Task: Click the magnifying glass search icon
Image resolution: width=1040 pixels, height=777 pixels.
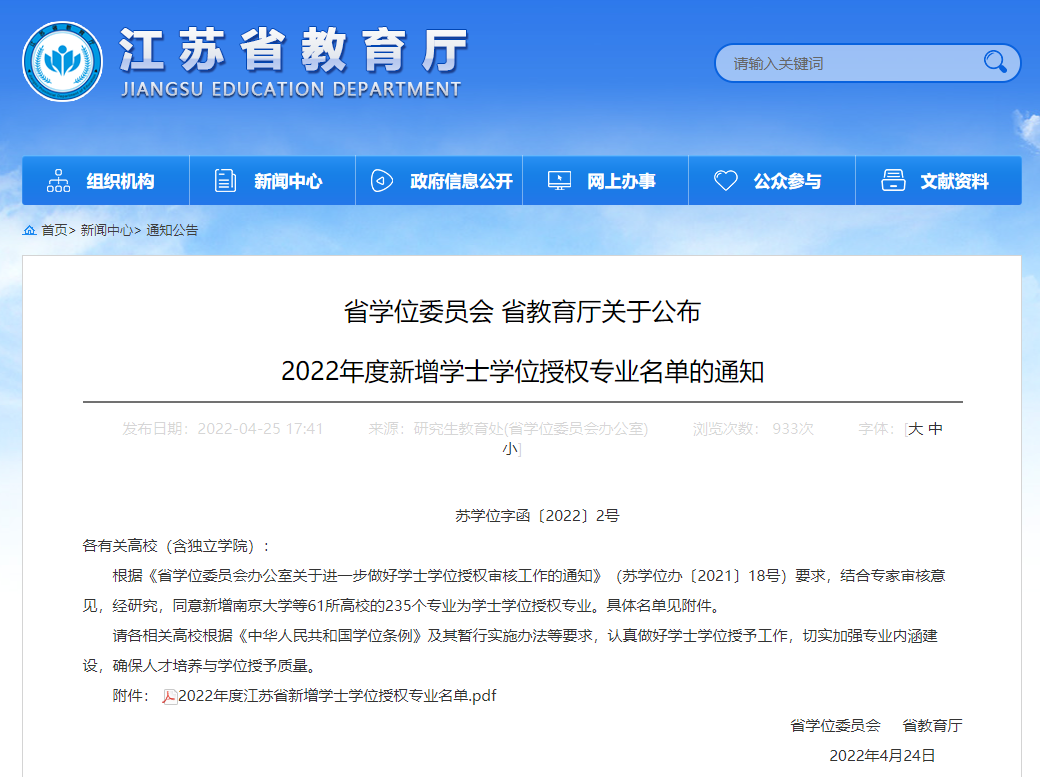Action: tap(994, 62)
